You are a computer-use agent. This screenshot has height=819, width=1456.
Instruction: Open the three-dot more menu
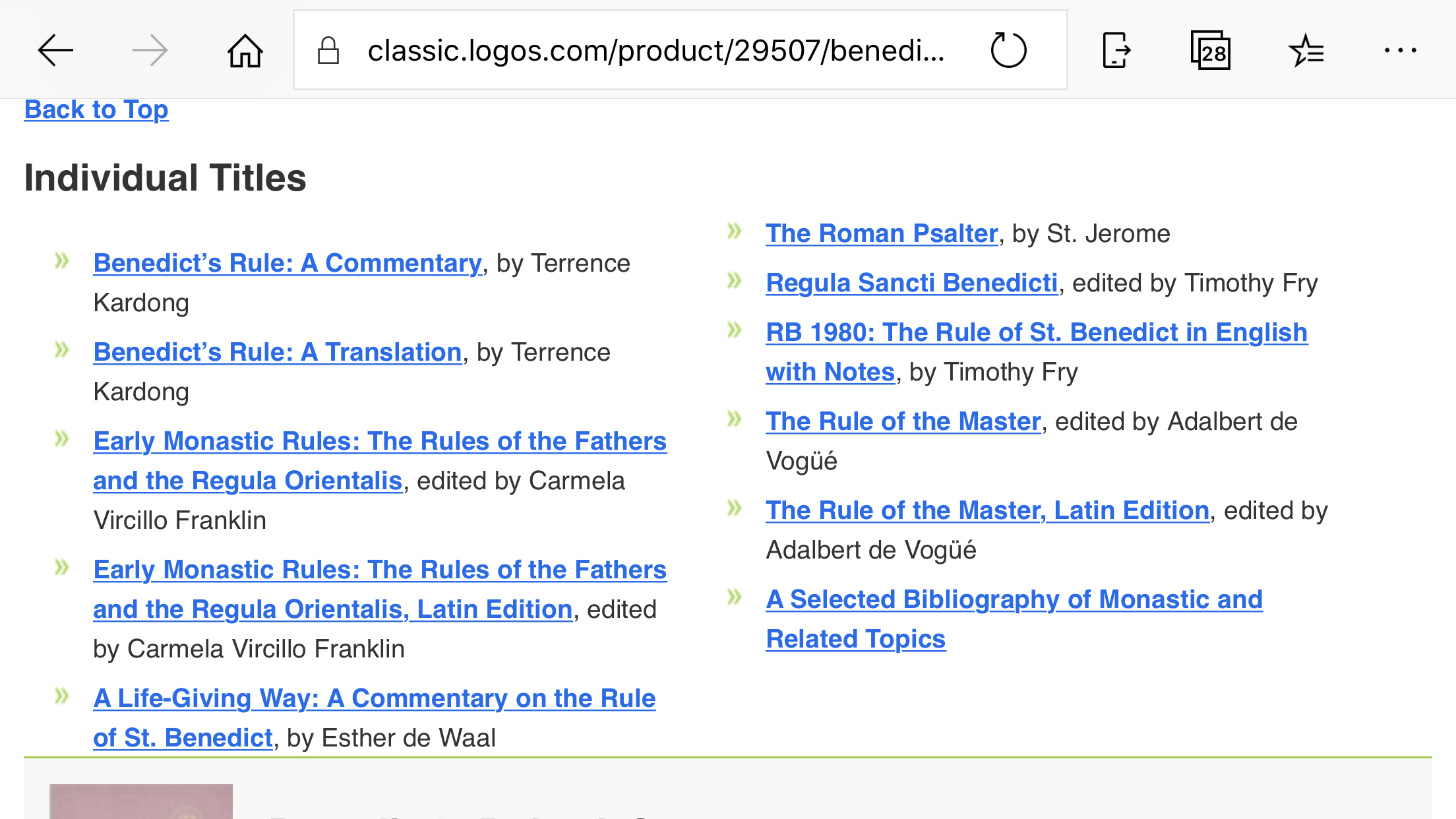(1401, 50)
